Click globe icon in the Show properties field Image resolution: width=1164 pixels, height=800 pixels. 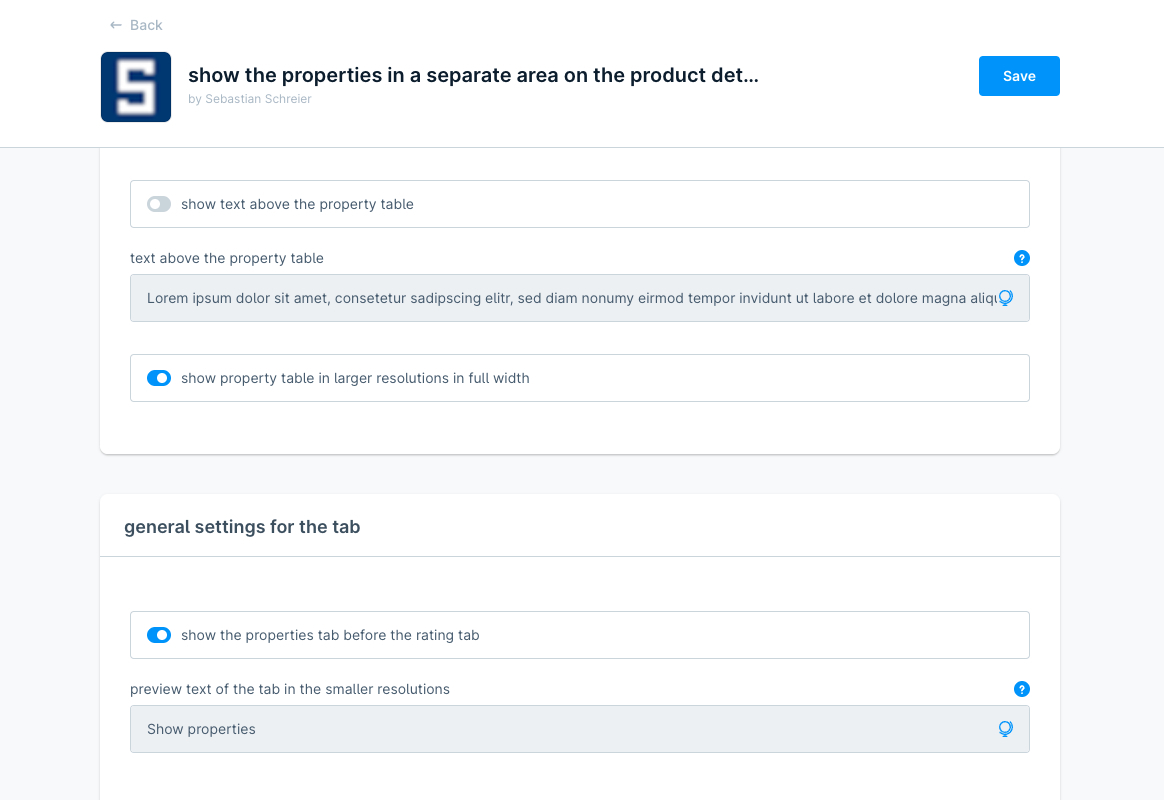click(x=1006, y=729)
